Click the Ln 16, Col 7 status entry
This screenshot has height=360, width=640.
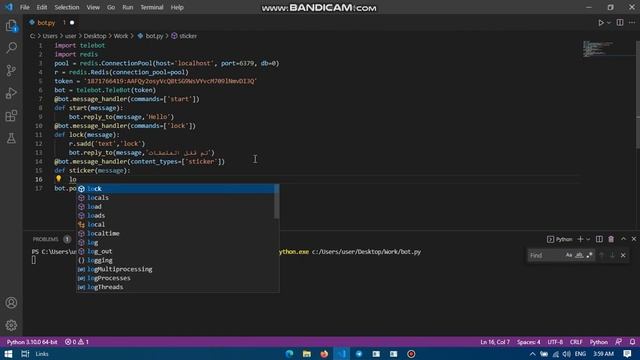point(495,342)
